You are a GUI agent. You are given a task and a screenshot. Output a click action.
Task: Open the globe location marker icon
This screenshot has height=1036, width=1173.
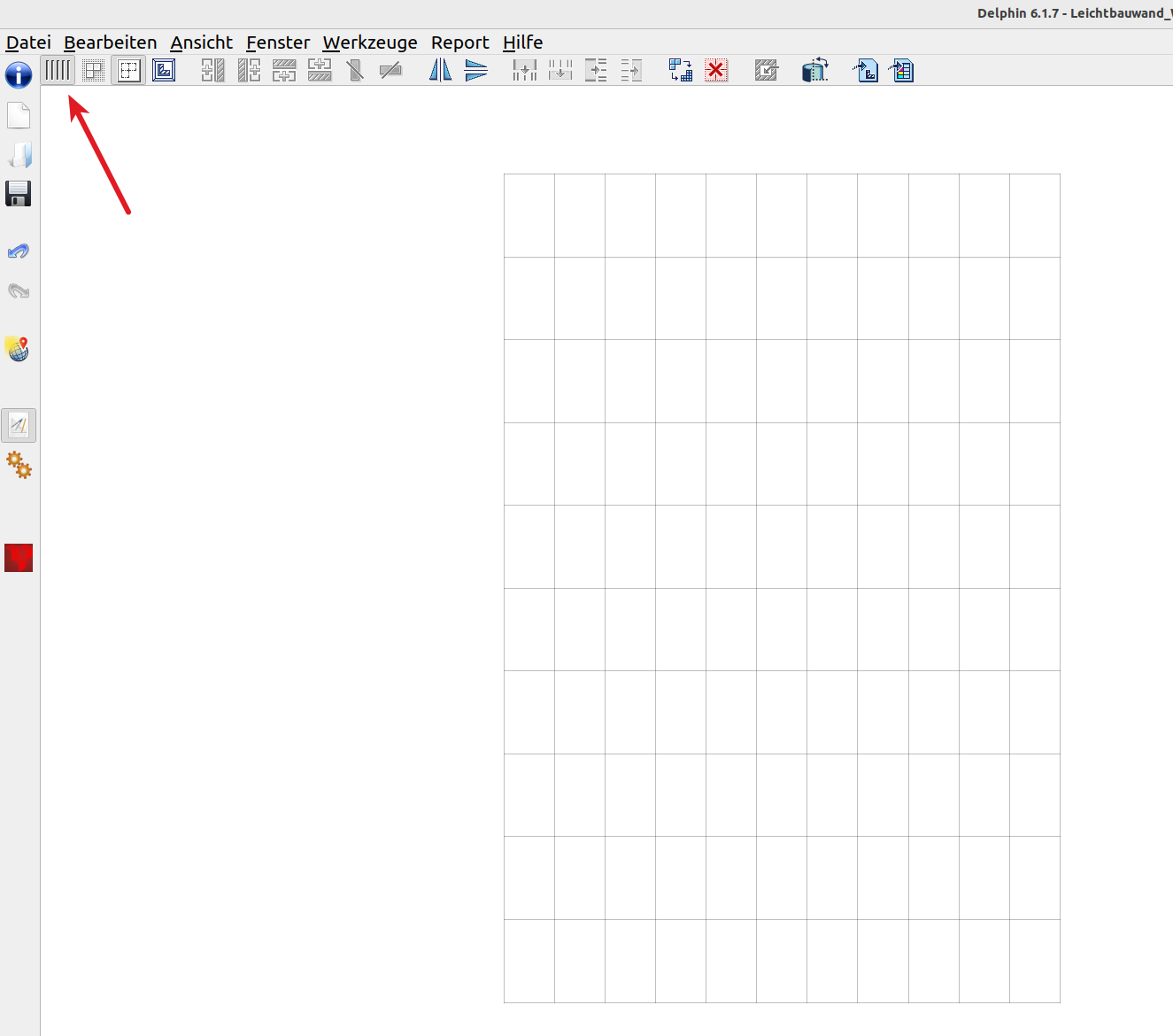tap(19, 349)
